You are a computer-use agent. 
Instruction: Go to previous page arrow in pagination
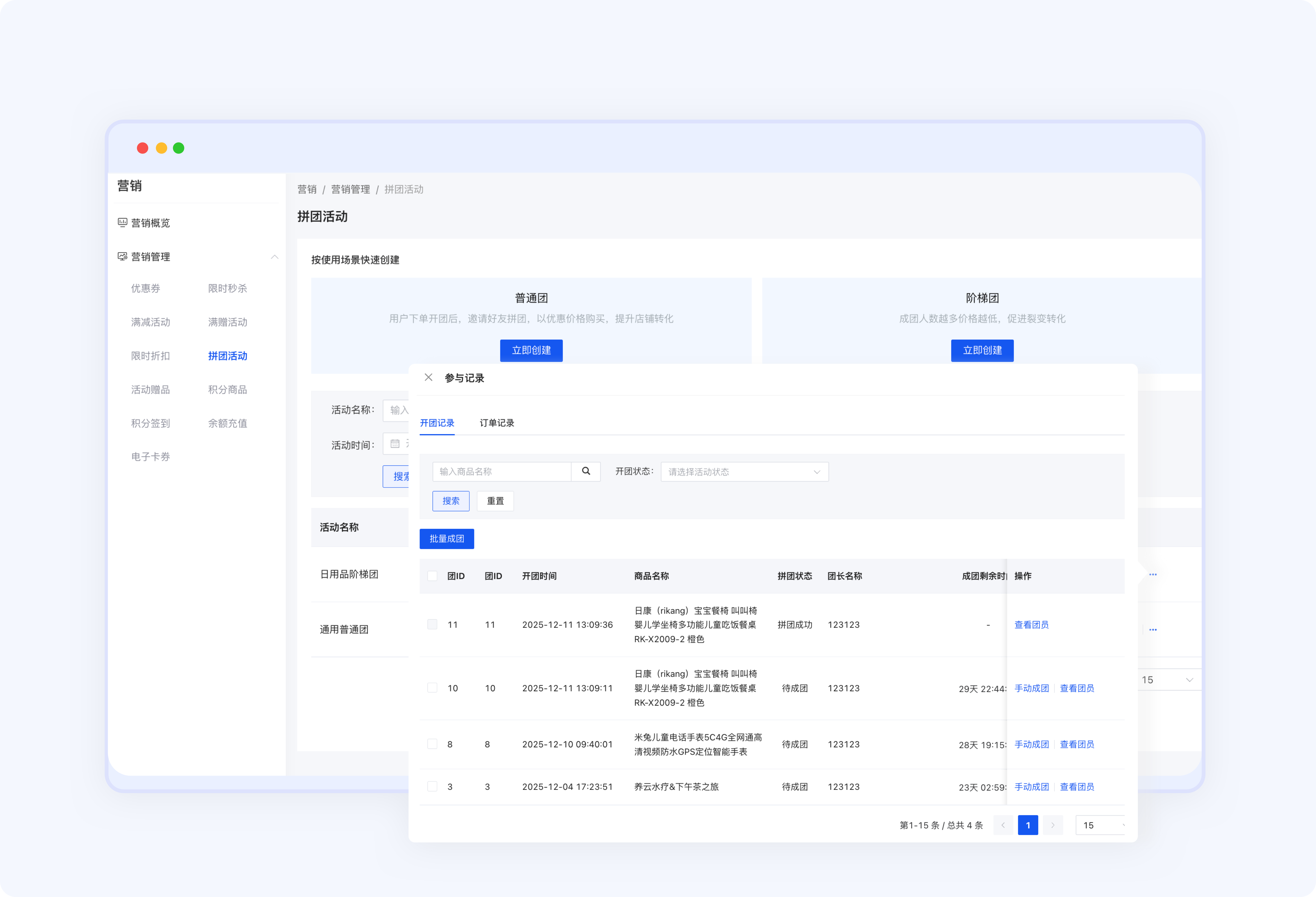(1003, 825)
